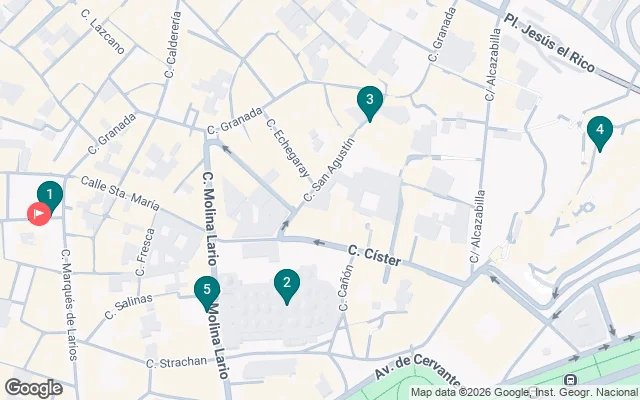
Task: Click the transit station icon near Av. de Cervantes
Action: (570, 380)
